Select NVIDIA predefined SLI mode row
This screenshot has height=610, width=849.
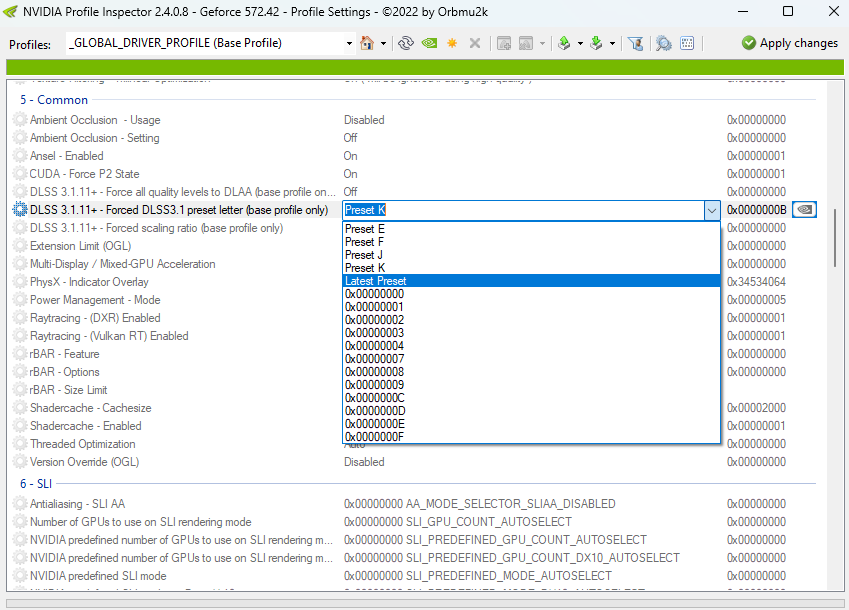pyautogui.click(x=412, y=575)
